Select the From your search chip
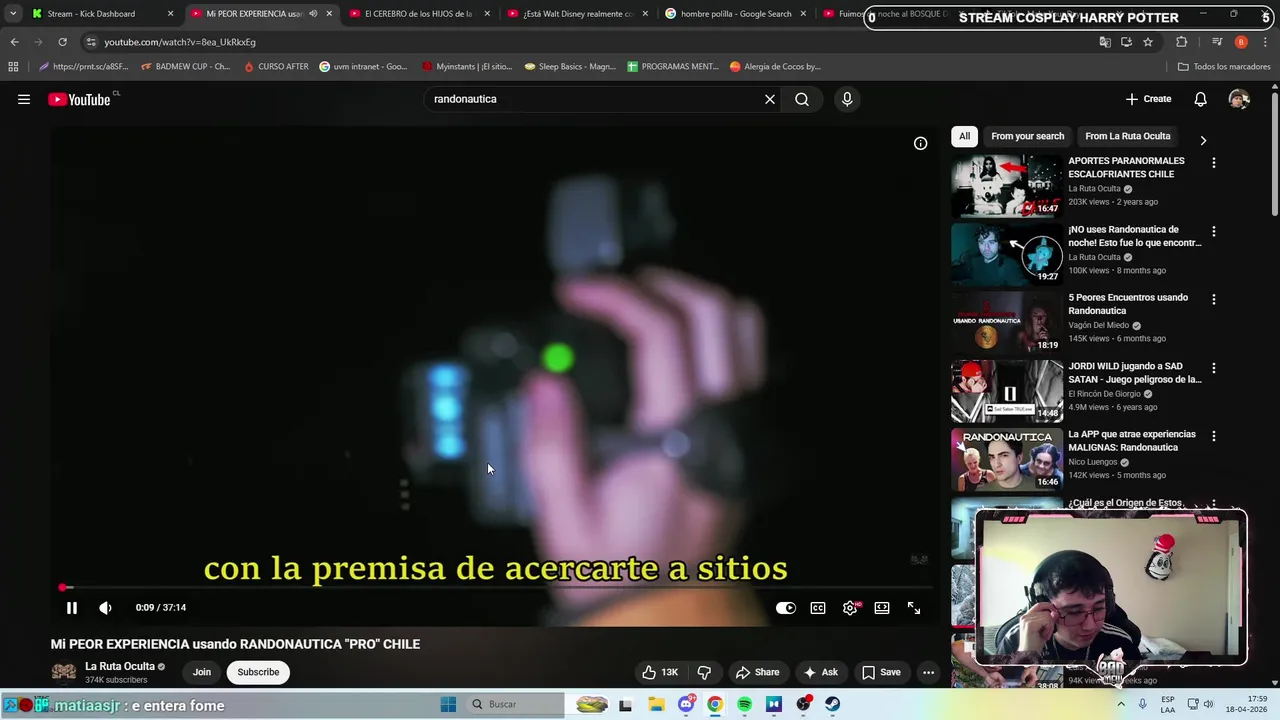This screenshot has height=720, width=1280. [1027, 136]
